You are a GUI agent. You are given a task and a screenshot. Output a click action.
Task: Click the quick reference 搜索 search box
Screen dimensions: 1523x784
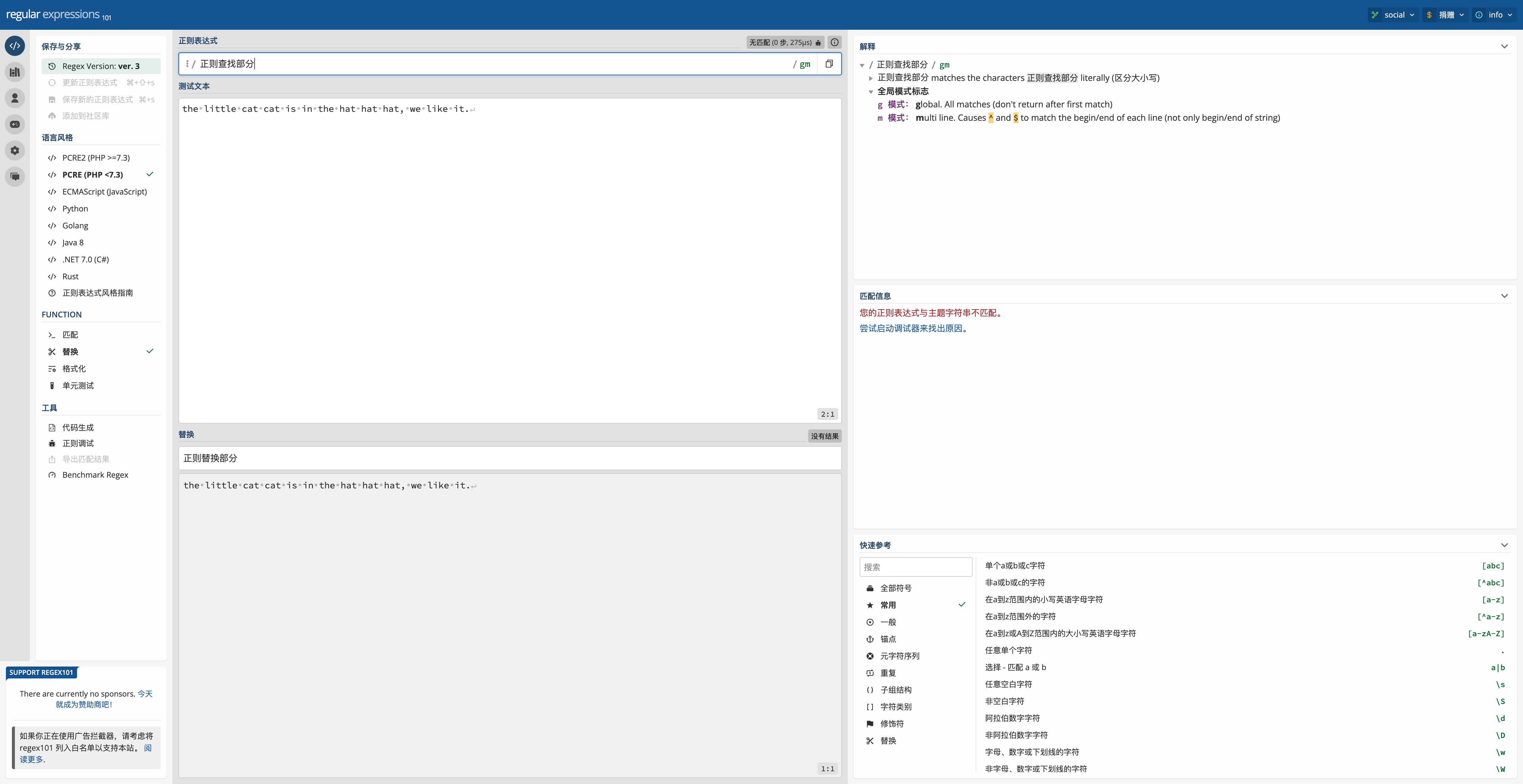click(916, 566)
